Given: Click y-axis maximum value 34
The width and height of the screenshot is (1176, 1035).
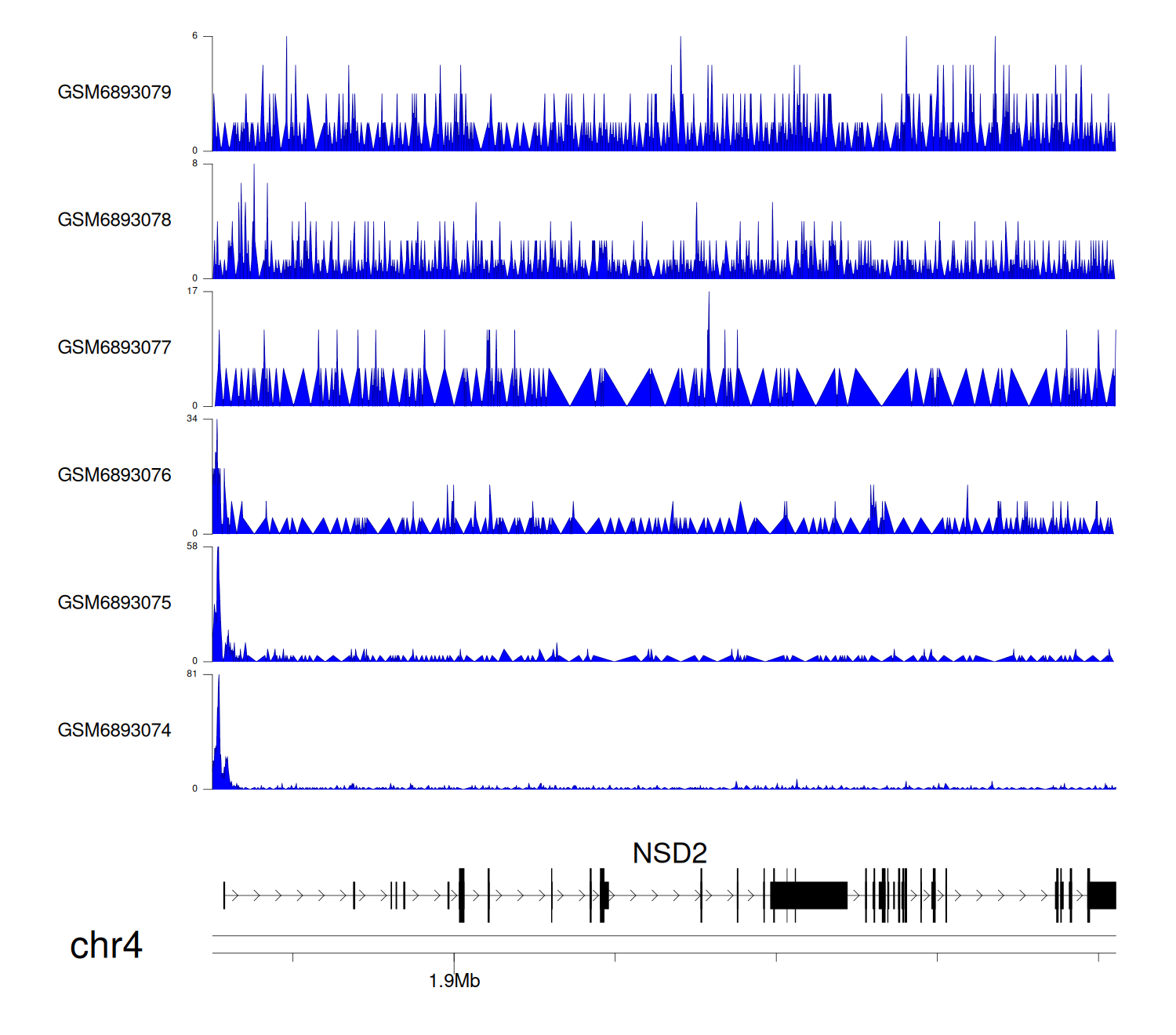Looking at the screenshot, I should pyautogui.click(x=192, y=419).
